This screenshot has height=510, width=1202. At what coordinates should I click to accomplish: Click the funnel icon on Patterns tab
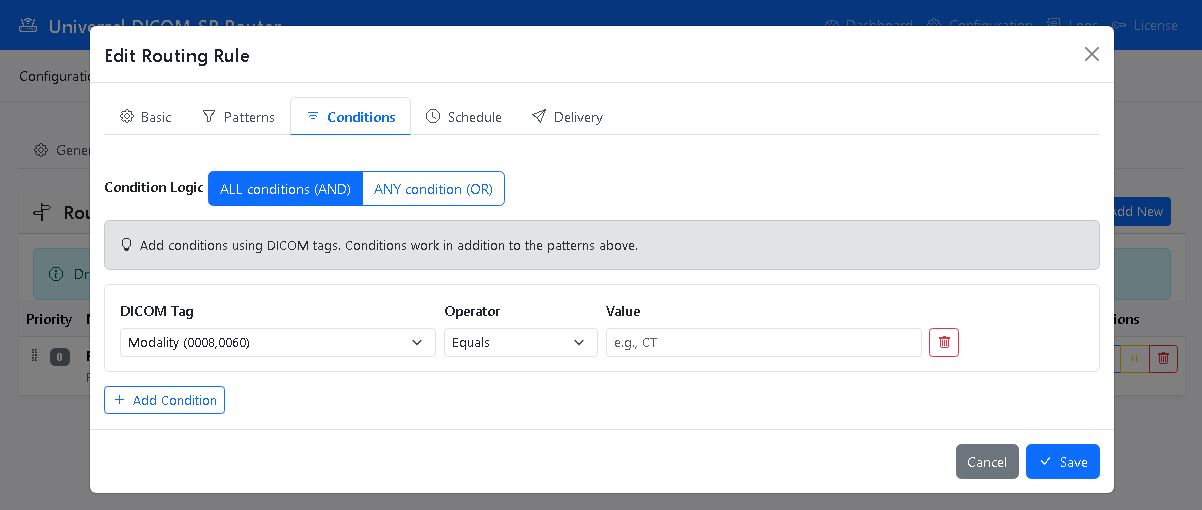tap(209, 117)
